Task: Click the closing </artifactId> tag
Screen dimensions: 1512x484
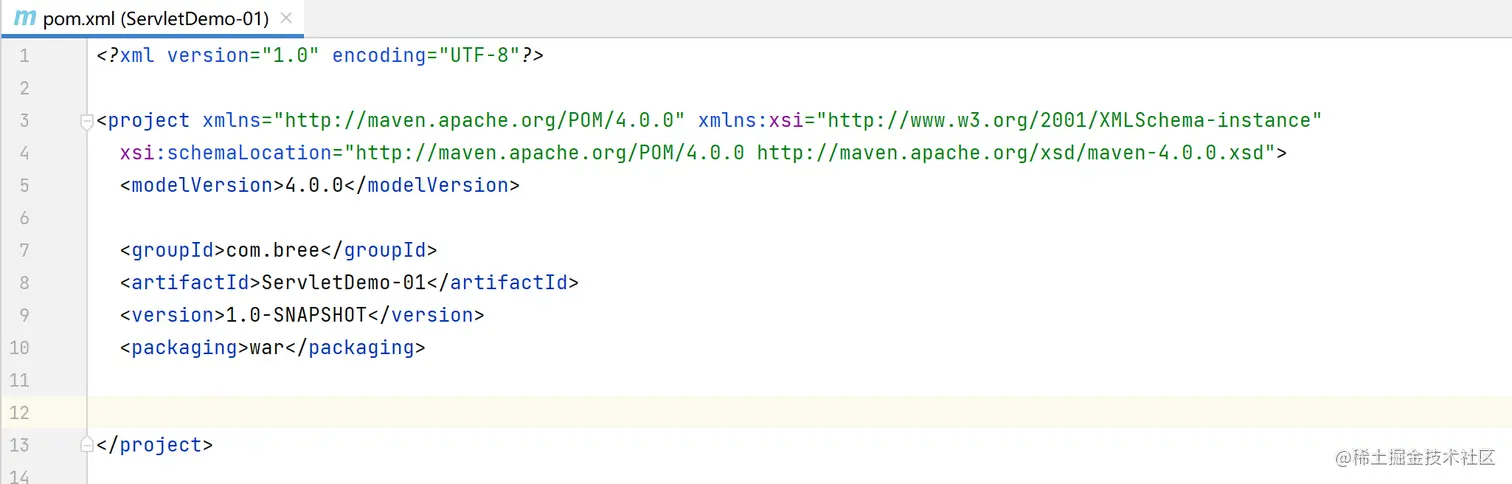Action: click(x=503, y=282)
